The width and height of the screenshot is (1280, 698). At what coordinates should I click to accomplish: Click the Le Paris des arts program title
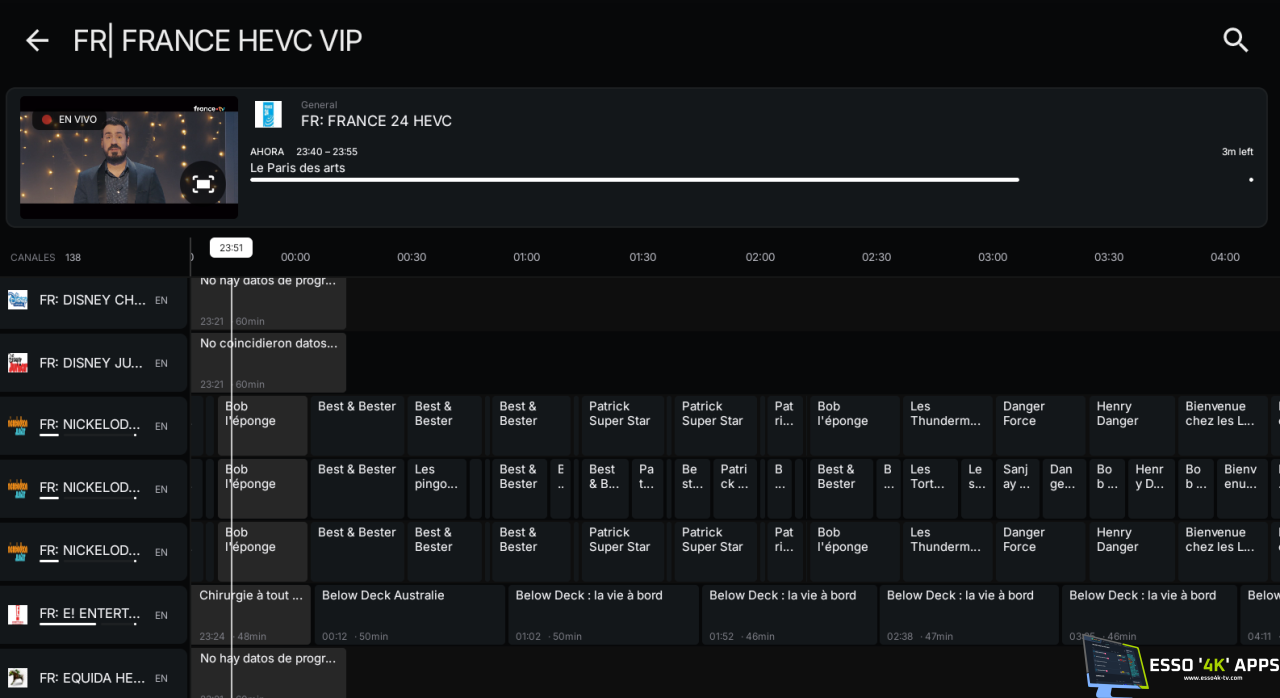(x=298, y=168)
